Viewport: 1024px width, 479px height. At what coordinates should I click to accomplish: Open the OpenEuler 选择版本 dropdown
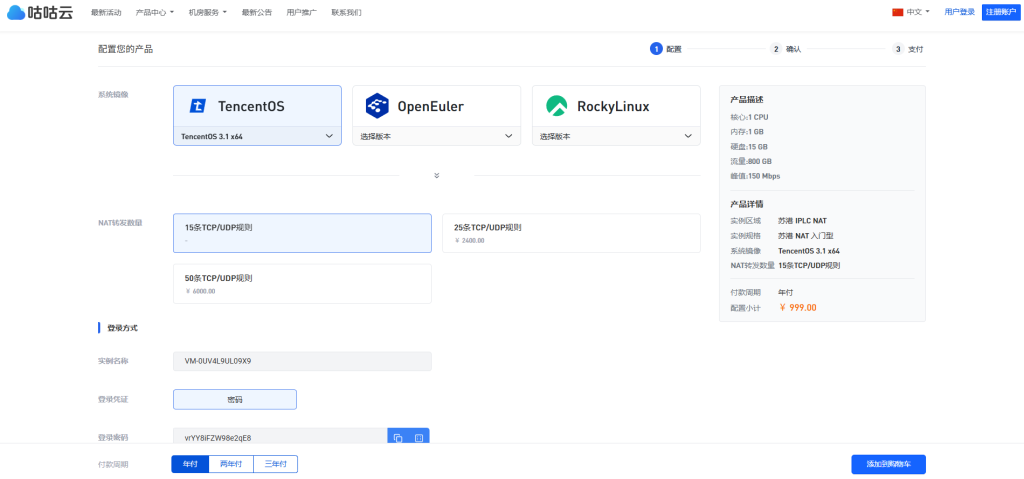436,136
